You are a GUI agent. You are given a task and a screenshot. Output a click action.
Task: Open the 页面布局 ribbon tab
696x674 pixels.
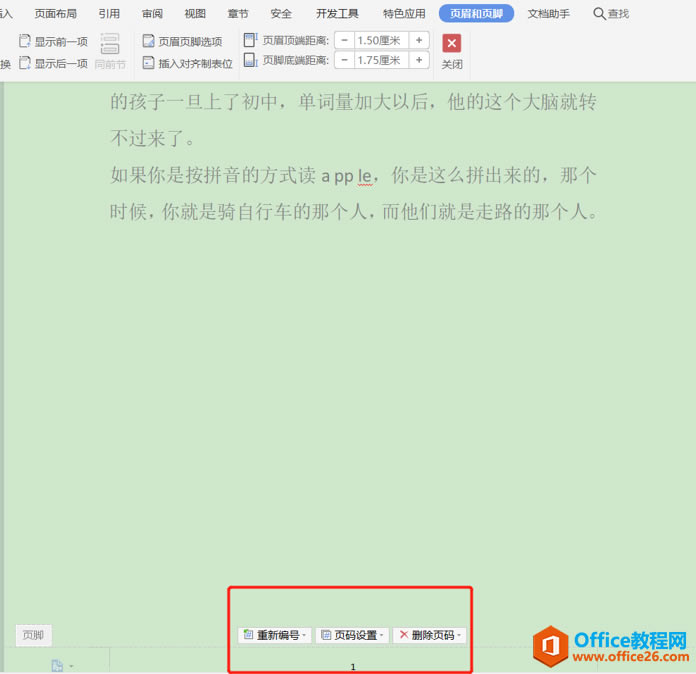[x=55, y=14]
